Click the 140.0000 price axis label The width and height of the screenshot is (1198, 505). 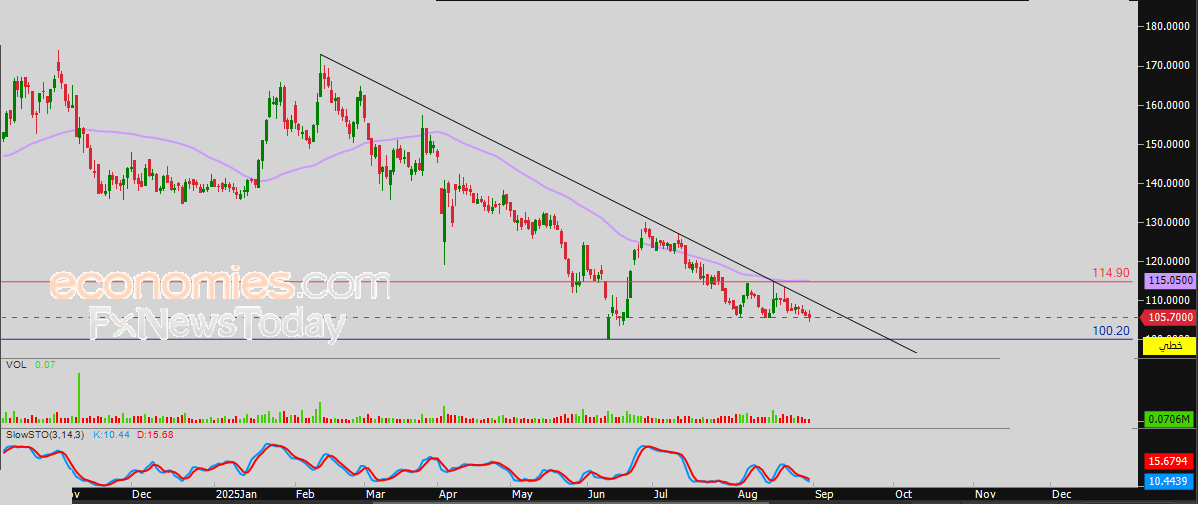[1167, 183]
